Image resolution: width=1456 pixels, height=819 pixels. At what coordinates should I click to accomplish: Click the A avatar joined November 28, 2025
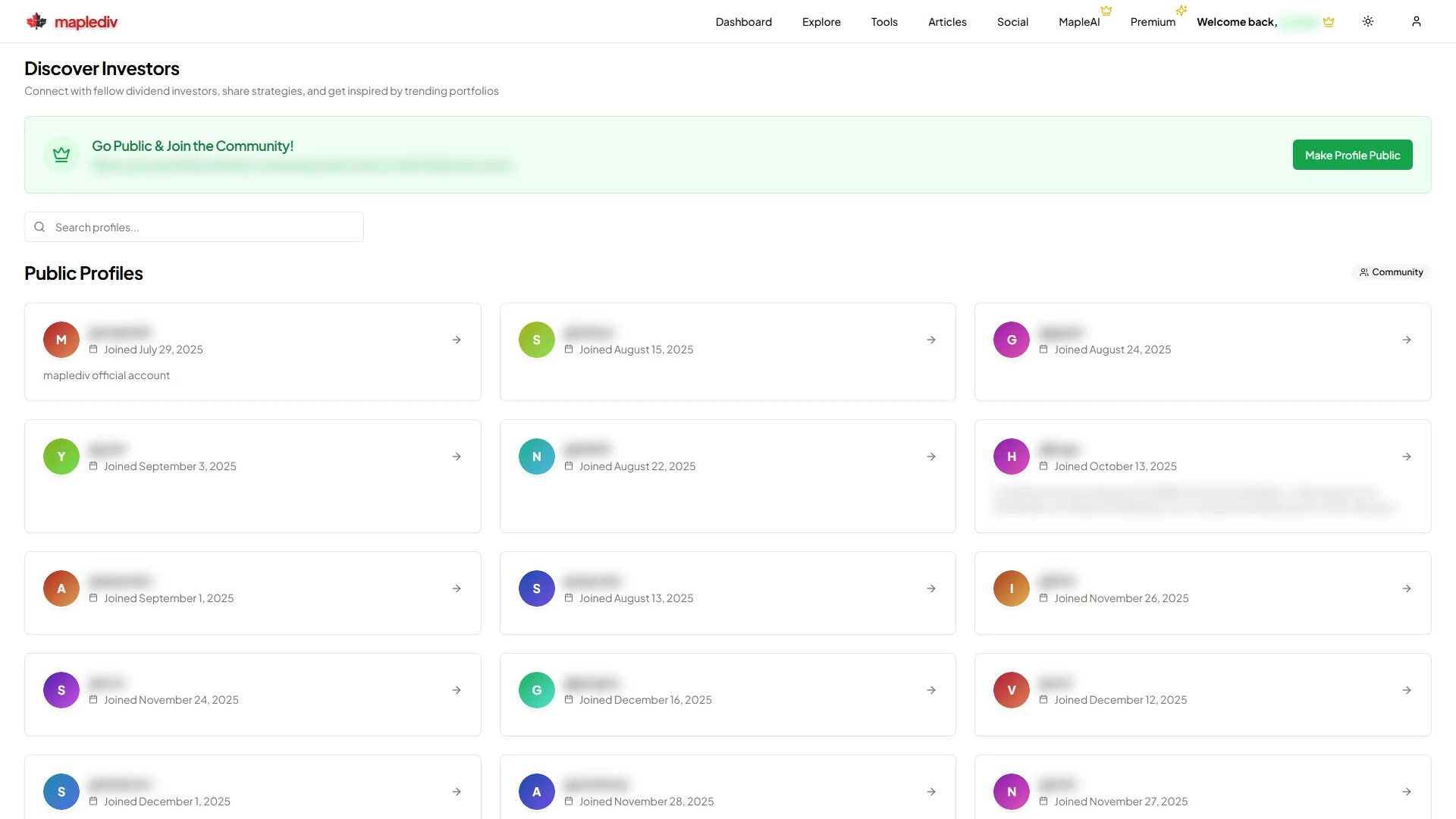(x=537, y=792)
